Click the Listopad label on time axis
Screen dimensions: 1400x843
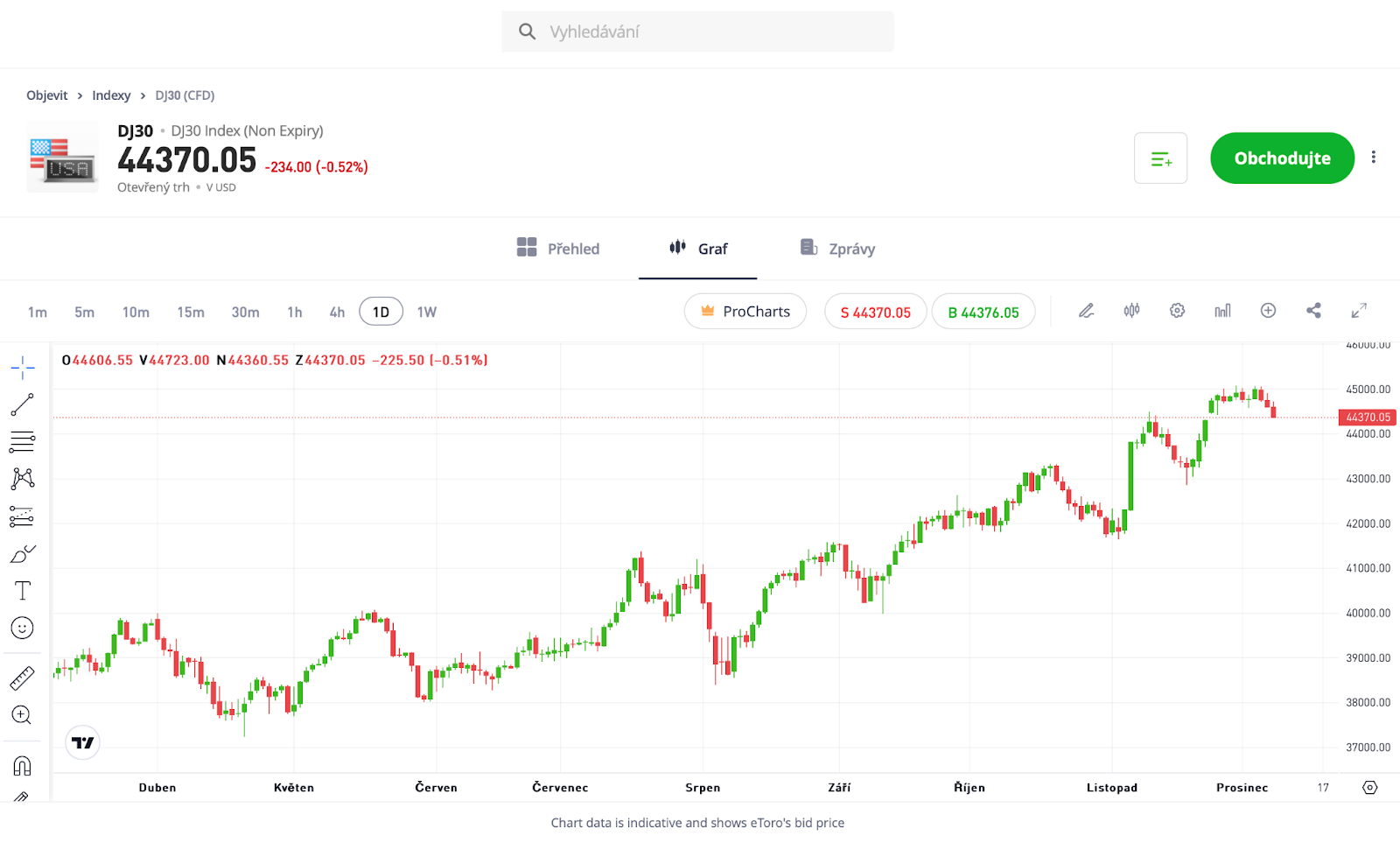pyautogui.click(x=1112, y=788)
